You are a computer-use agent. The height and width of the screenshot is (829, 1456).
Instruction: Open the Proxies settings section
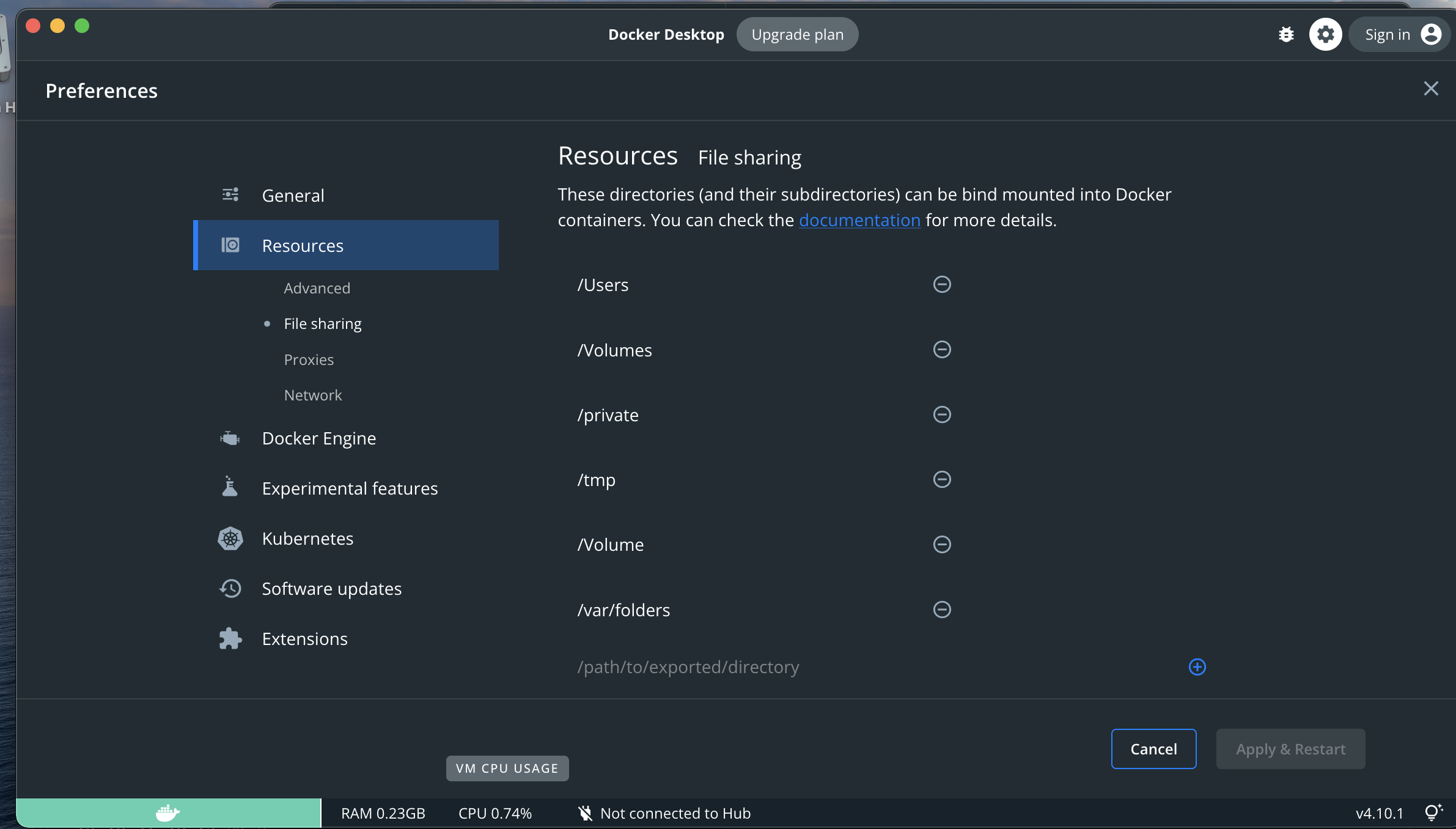308,359
